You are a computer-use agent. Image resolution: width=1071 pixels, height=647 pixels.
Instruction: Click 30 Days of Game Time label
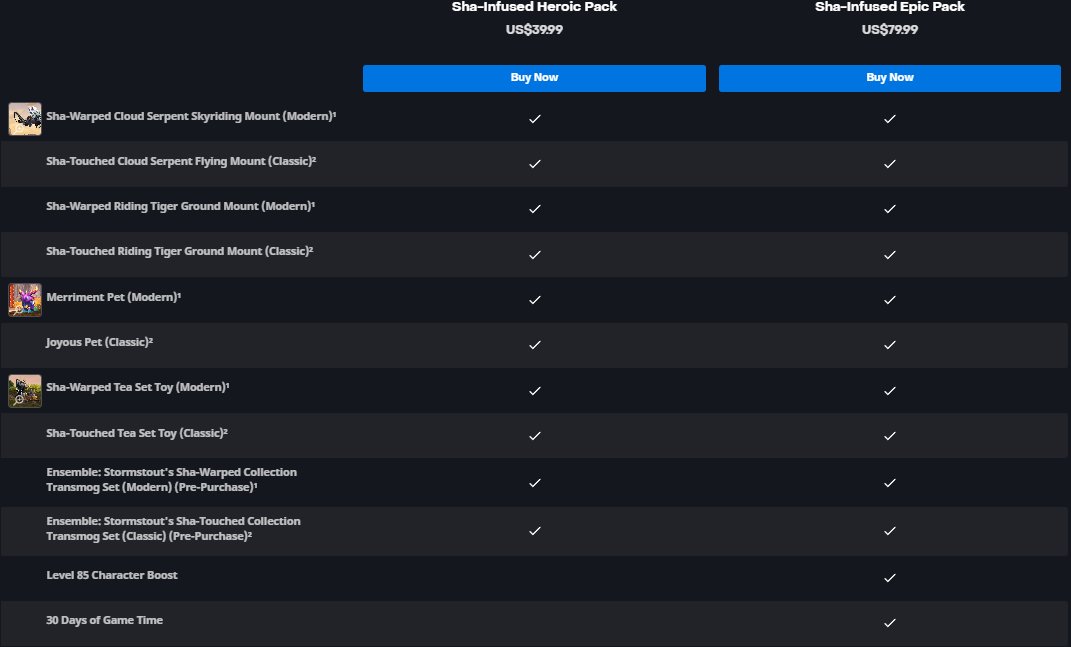tap(105, 620)
